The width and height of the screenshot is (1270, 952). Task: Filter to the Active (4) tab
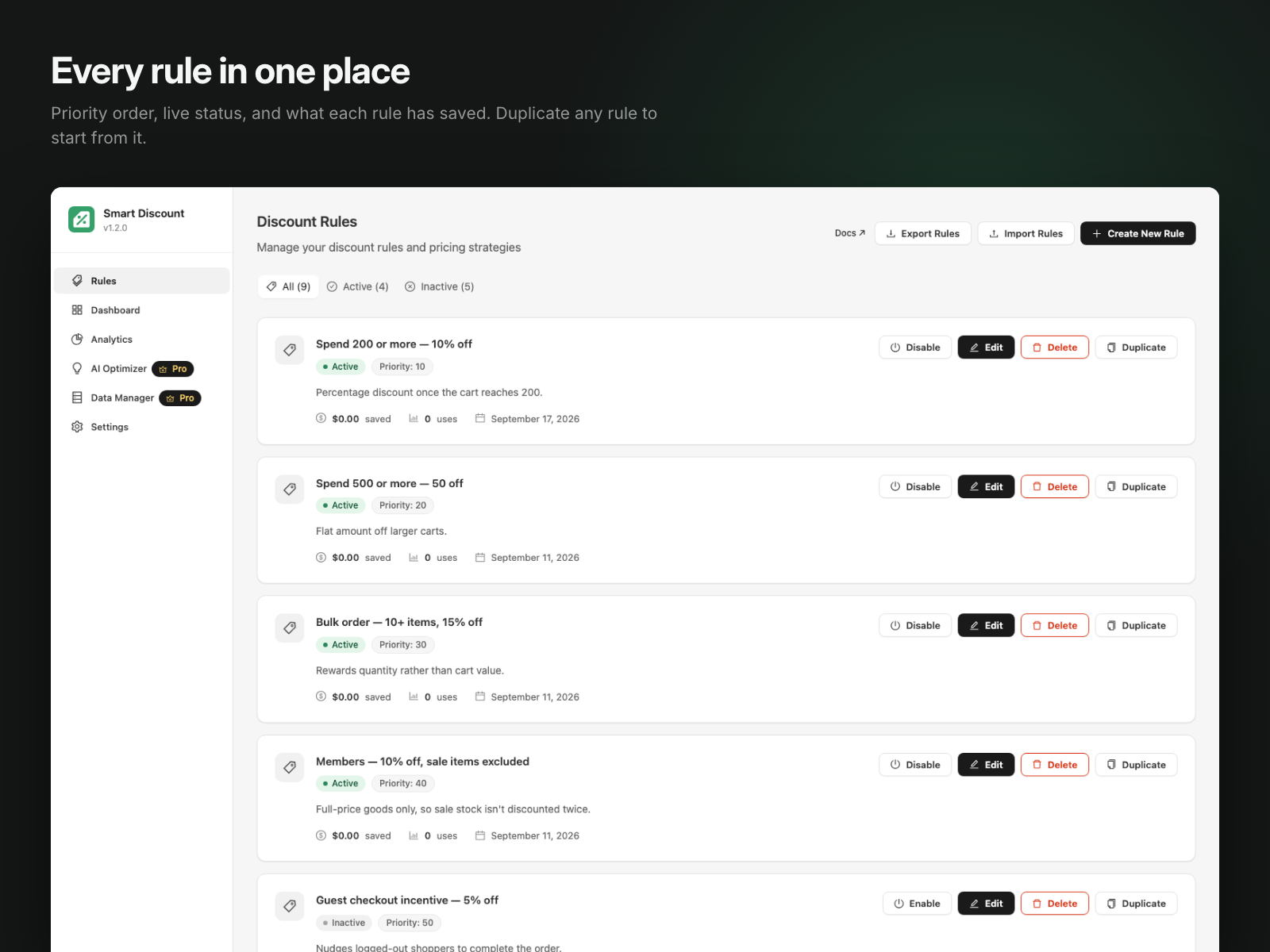pyautogui.click(x=358, y=286)
